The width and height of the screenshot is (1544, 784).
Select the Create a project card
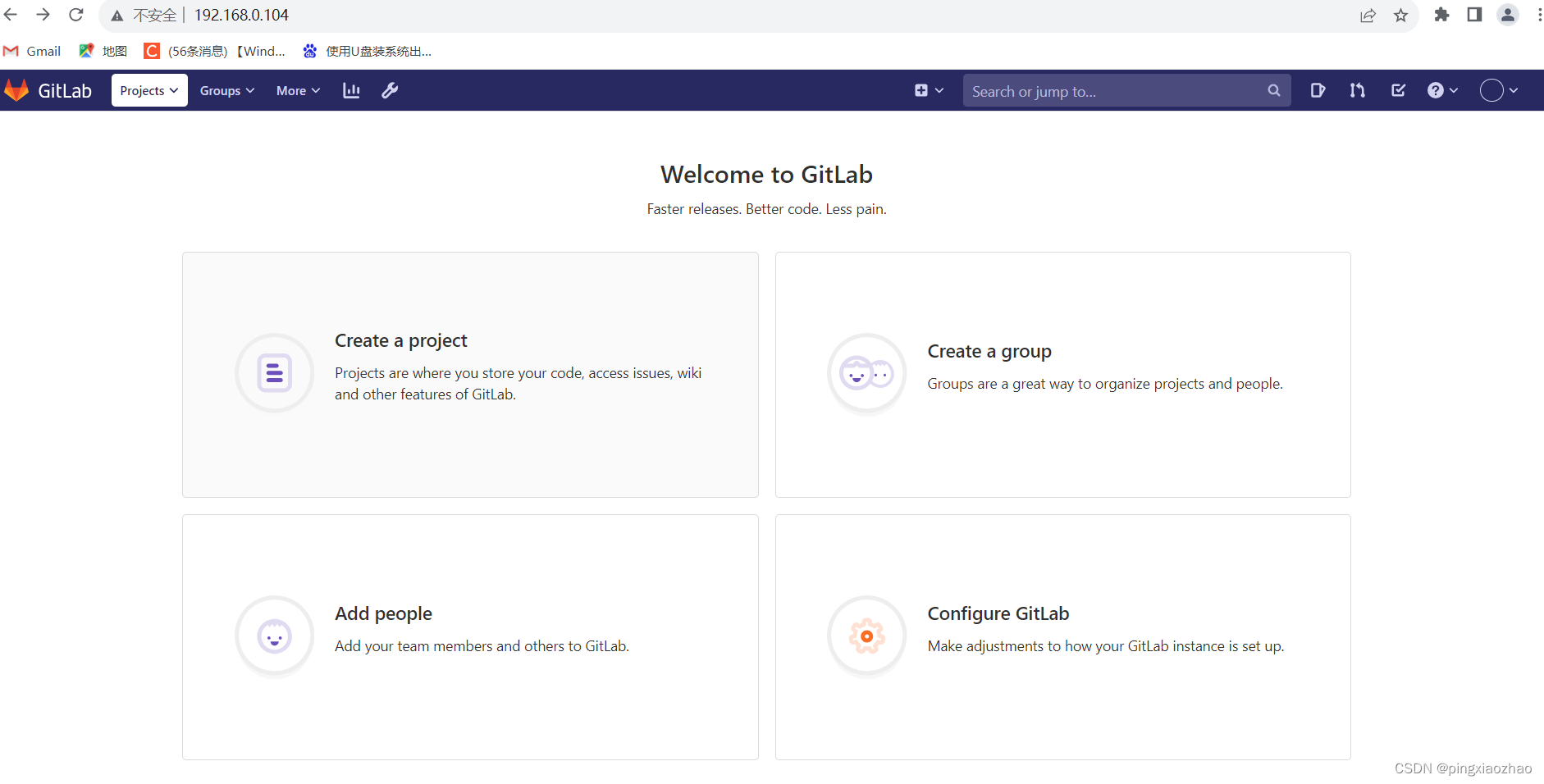coord(470,375)
